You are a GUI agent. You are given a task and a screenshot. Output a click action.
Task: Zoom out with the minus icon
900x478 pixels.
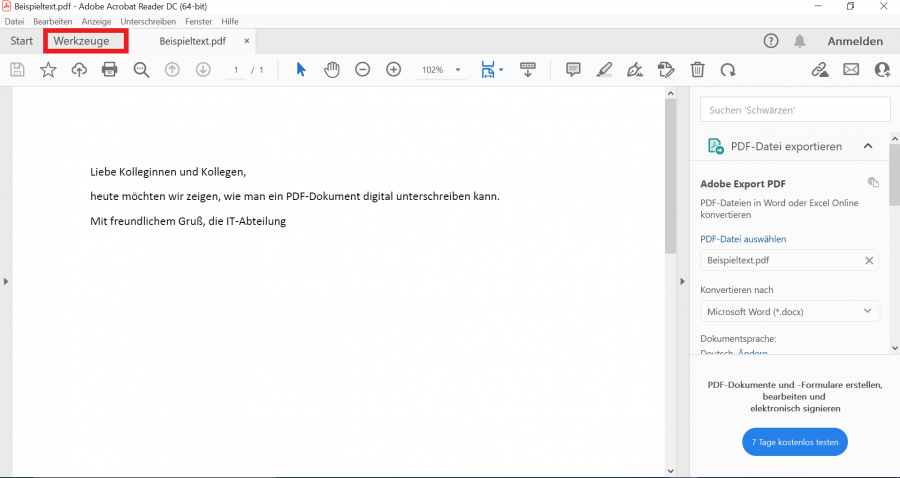pos(363,69)
